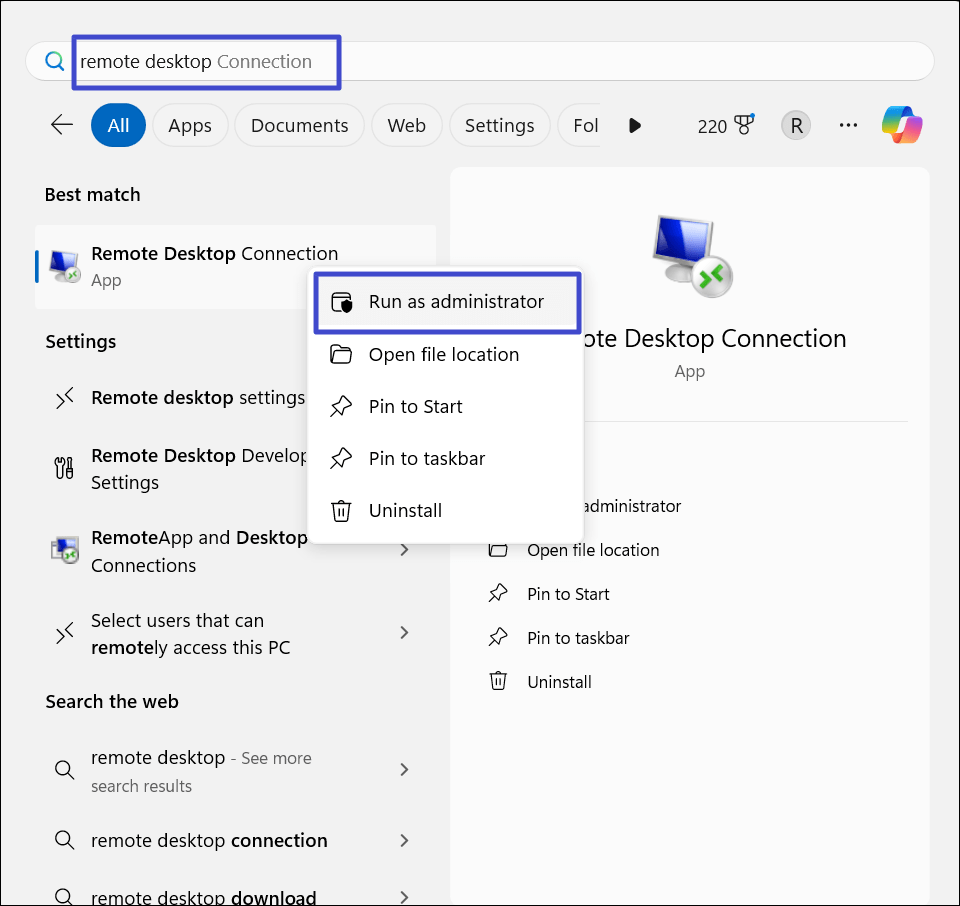Switch to the Documents filter tab
This screenshot has height=906, width=960.
point(299,124)
